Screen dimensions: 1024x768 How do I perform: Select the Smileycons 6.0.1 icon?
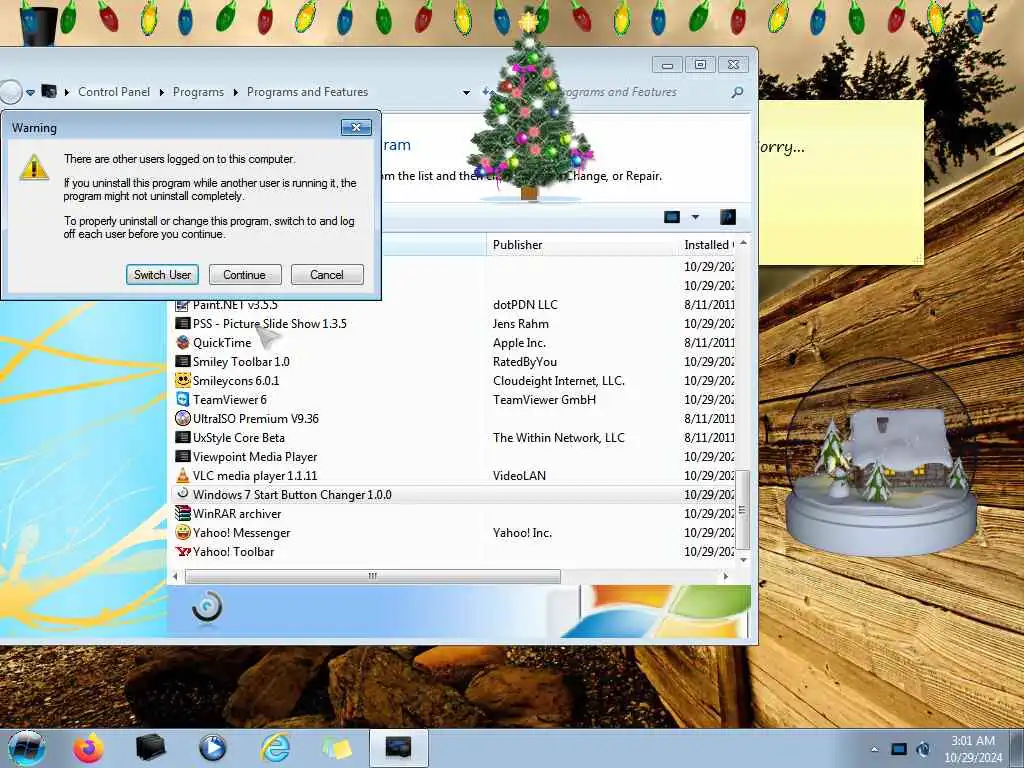(x=182, y=380)
